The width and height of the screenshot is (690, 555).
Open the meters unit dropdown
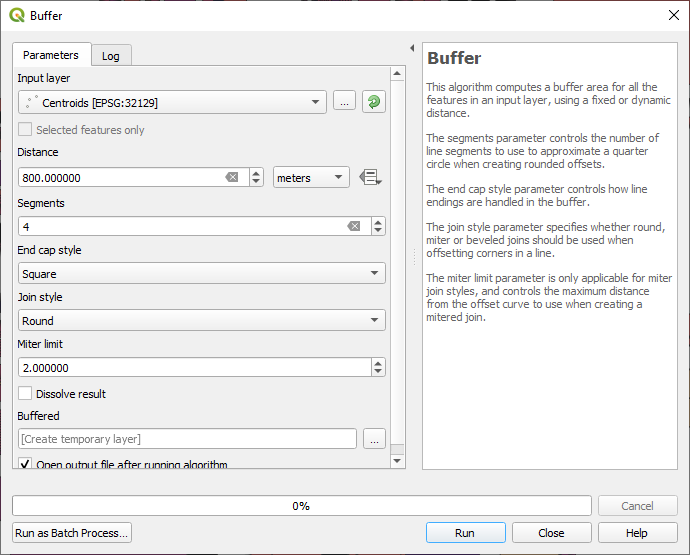coord(311,178)
